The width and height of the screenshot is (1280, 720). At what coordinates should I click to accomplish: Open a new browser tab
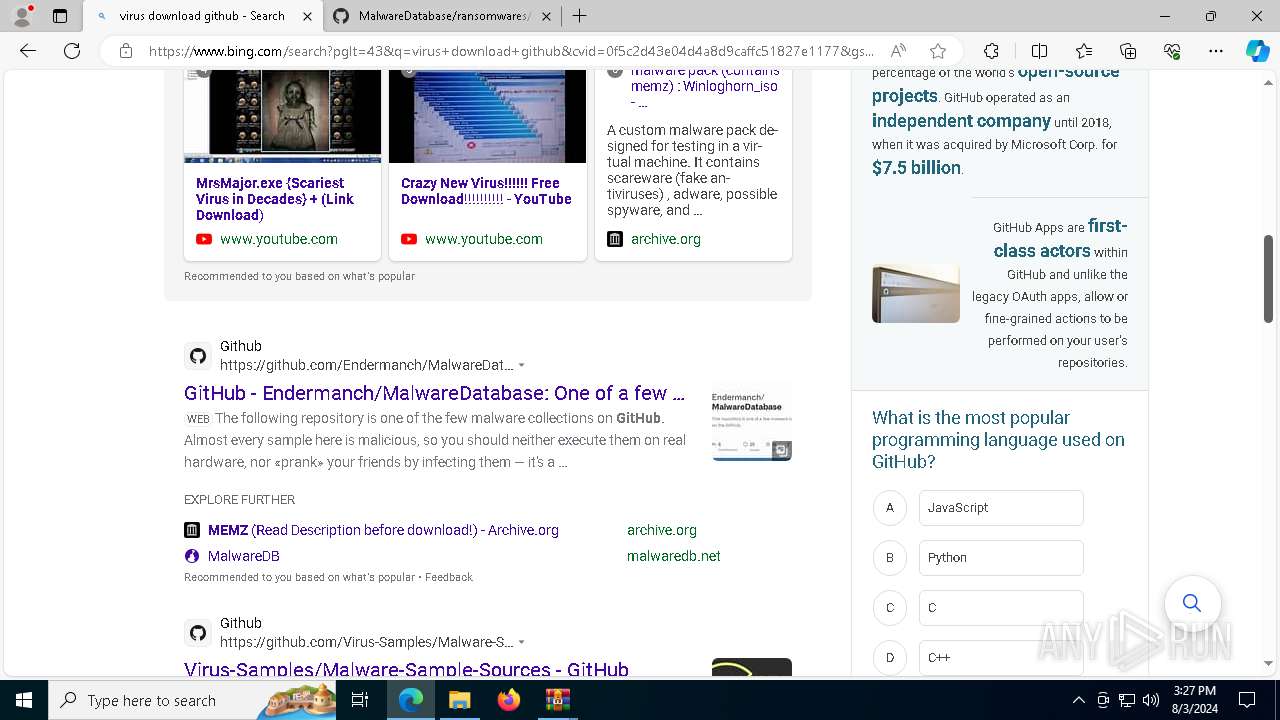(x=579, y=16)
